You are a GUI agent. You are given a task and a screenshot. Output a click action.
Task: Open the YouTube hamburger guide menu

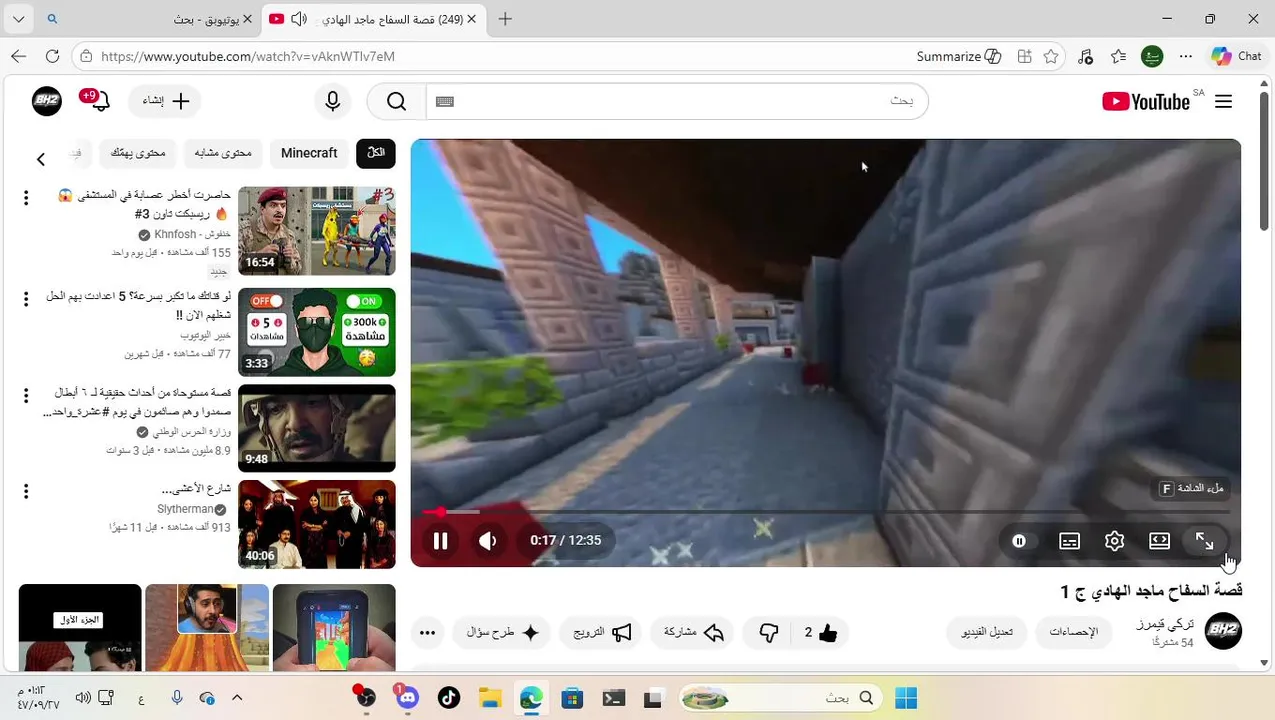(x=1223, y=101)
